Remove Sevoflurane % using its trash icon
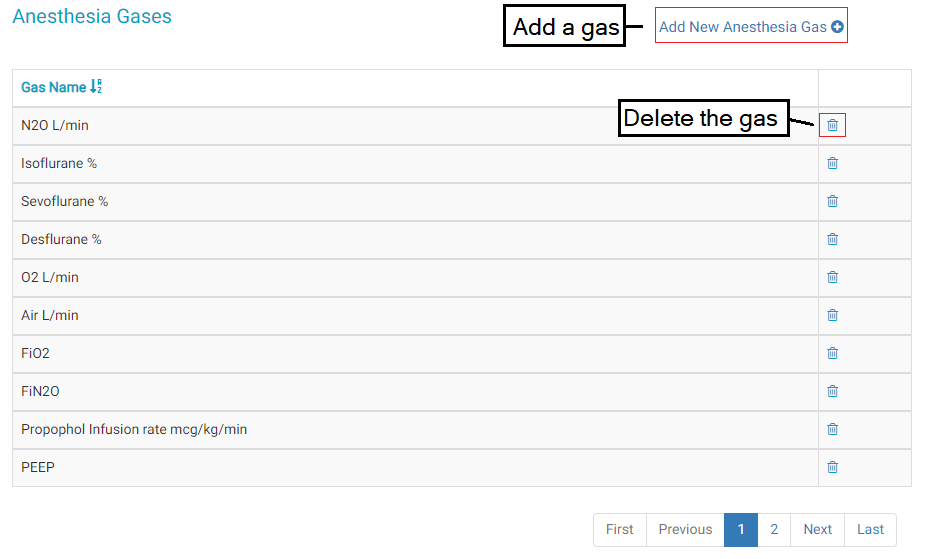 832,201
